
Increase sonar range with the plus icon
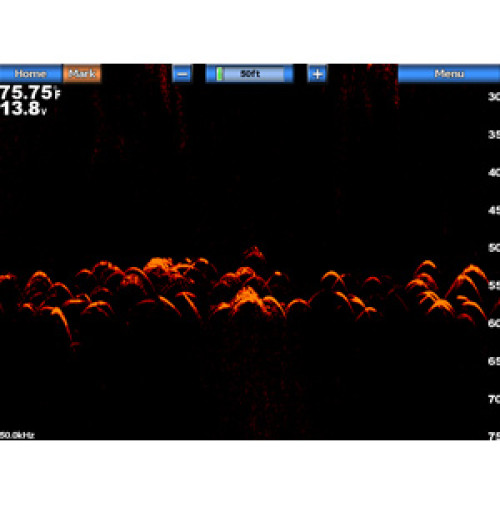317,74
